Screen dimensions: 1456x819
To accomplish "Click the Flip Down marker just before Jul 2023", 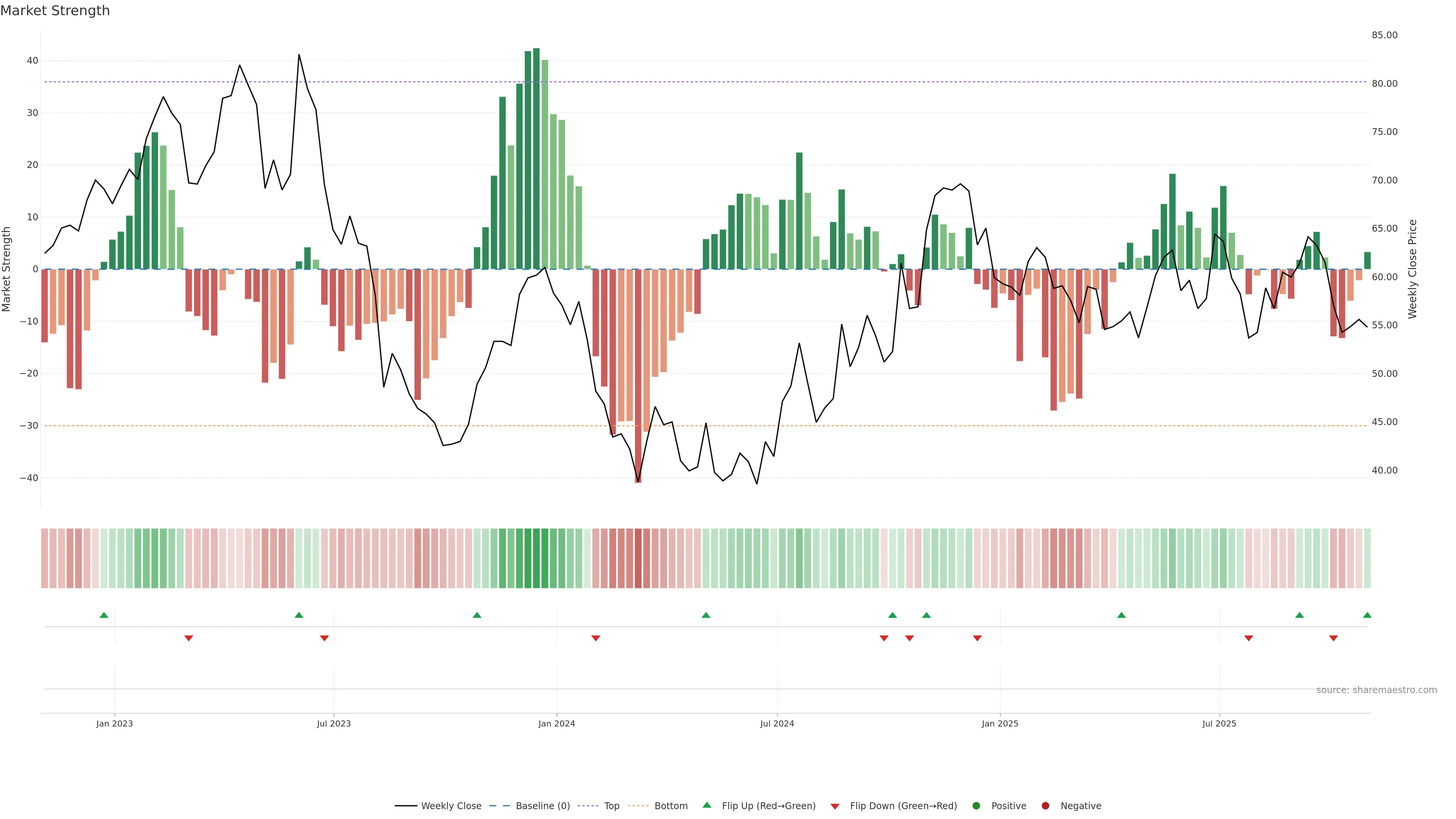I will click(325, 638).
